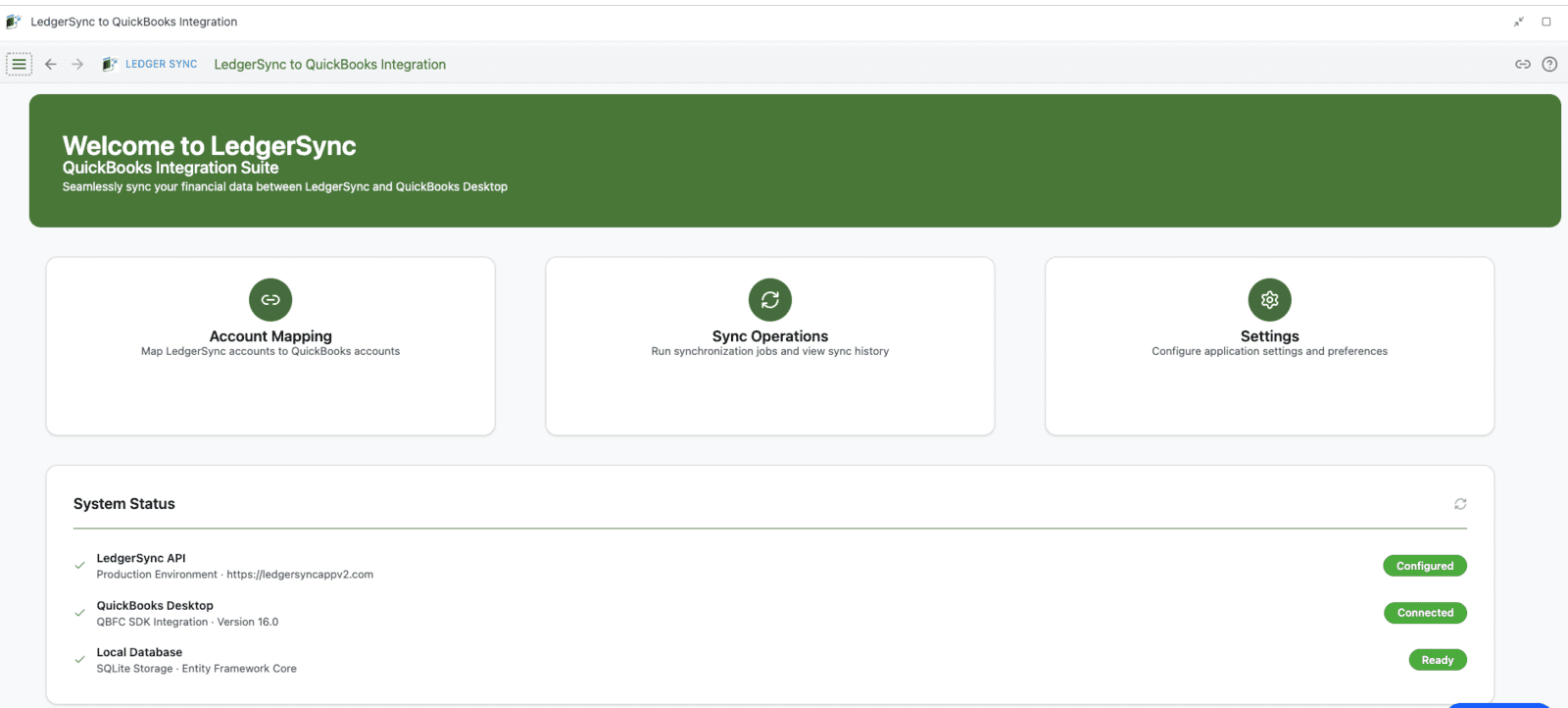Image resolution: width=1568 pixels, height=708 pixels.
Task: Click the chain link icon in toolbar
Action: [x=1522, y=65]
